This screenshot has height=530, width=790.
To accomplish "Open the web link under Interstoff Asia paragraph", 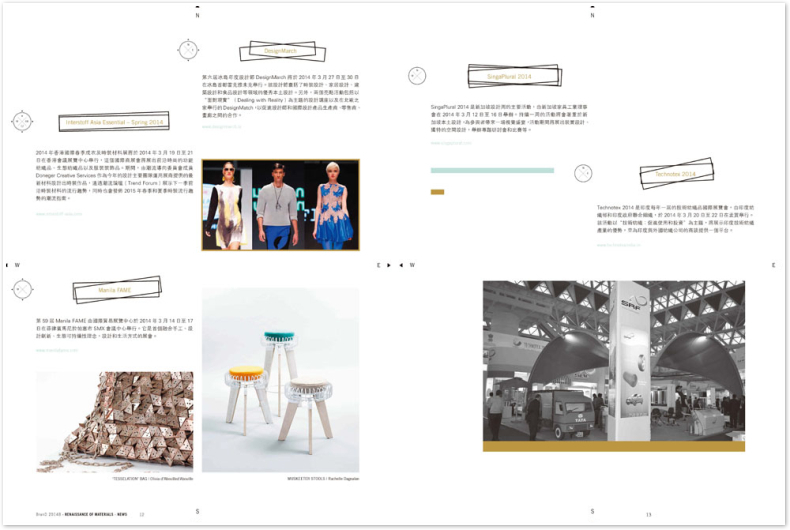I will 58,214.
